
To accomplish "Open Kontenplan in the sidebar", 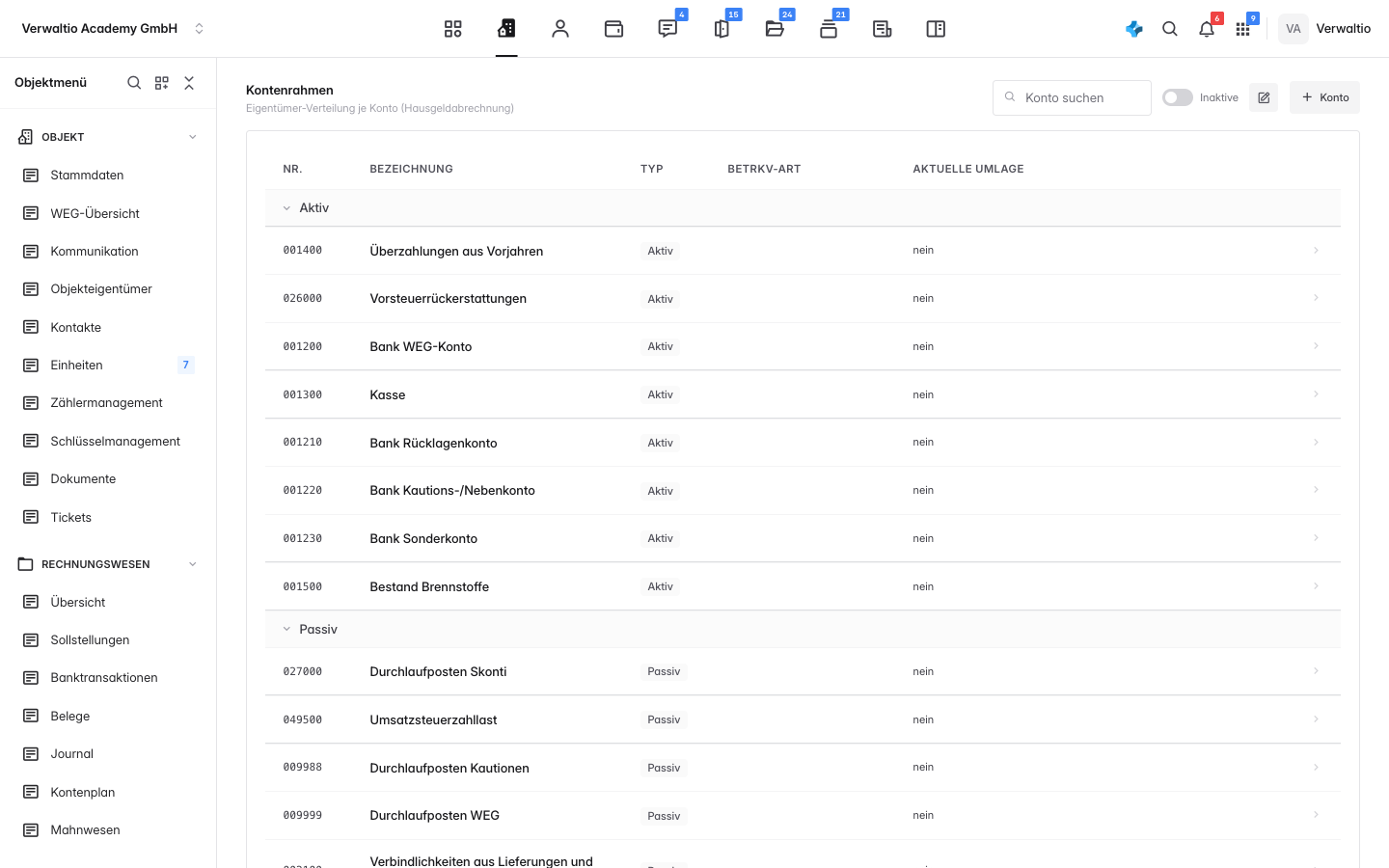I will [82, 792].
